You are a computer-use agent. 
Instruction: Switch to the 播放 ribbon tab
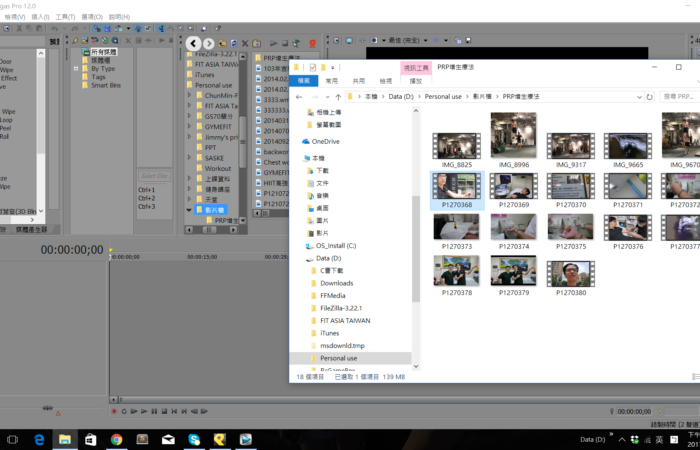(415, 80)
